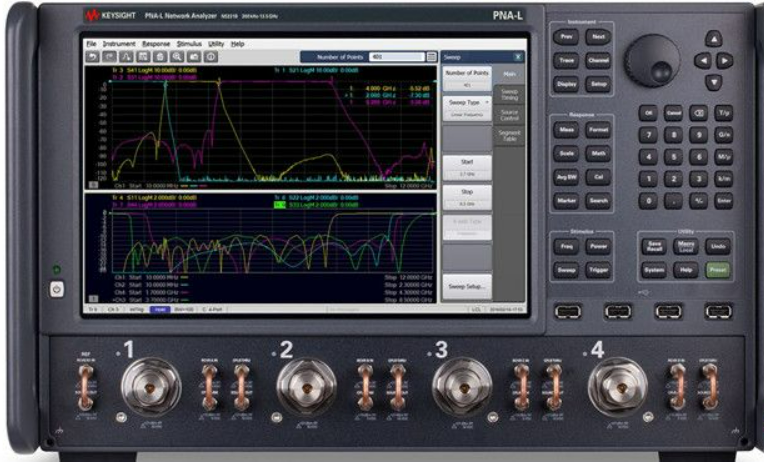Touch the rotary knob on the front panel
This screenshot has width=764, height=463.
pyautogui.click(x=652, y=60)
